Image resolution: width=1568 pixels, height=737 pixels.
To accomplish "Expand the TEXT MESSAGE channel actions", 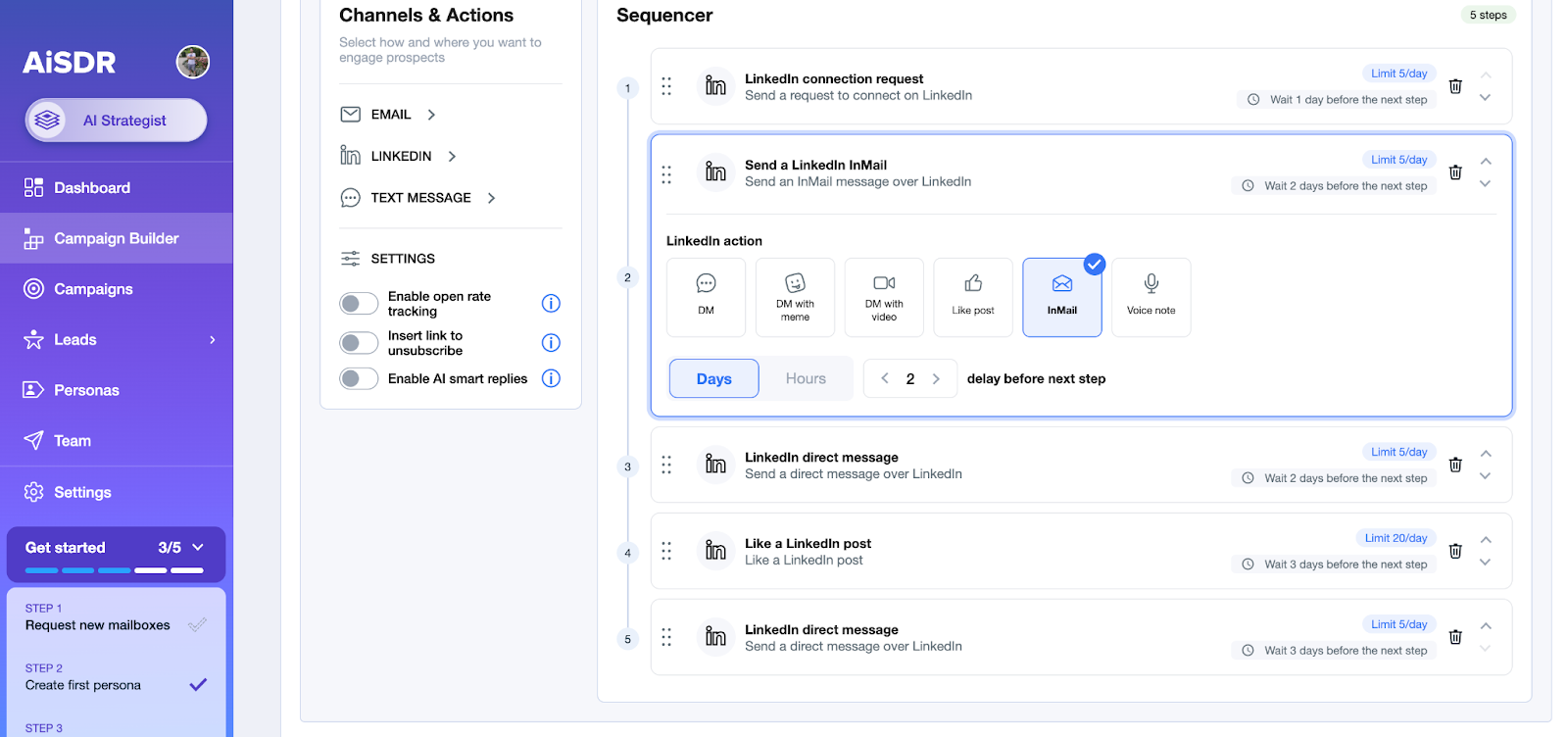I will 491,198.
